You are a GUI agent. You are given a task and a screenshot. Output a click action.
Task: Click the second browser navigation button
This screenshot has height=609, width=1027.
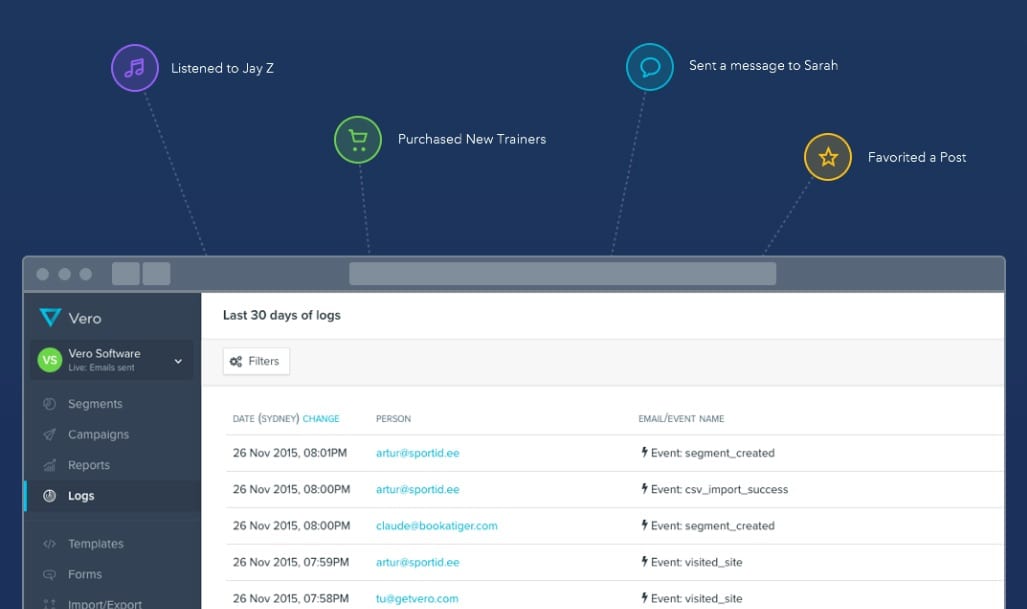(x=157, y=274)
